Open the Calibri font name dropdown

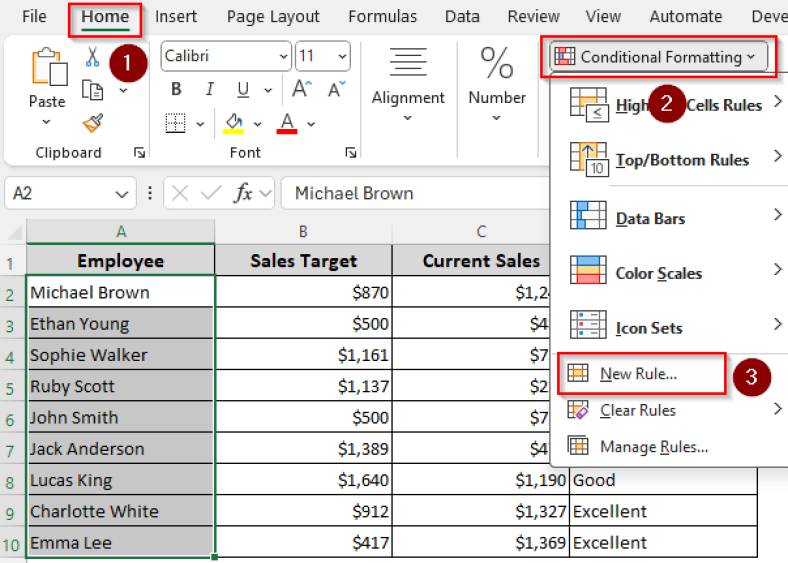[x=280, y=57]
